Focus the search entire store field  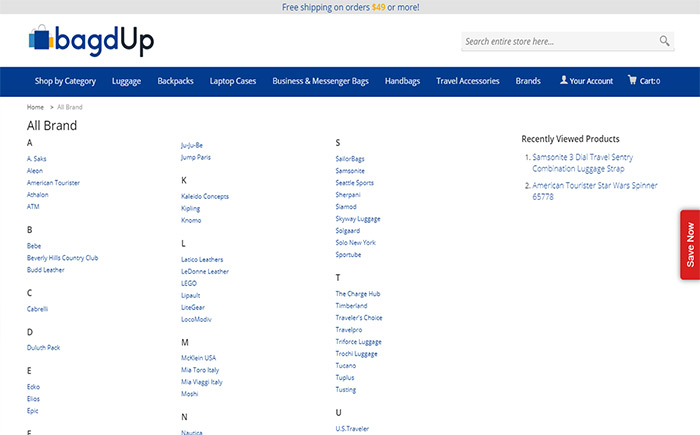tap(567, 42)
